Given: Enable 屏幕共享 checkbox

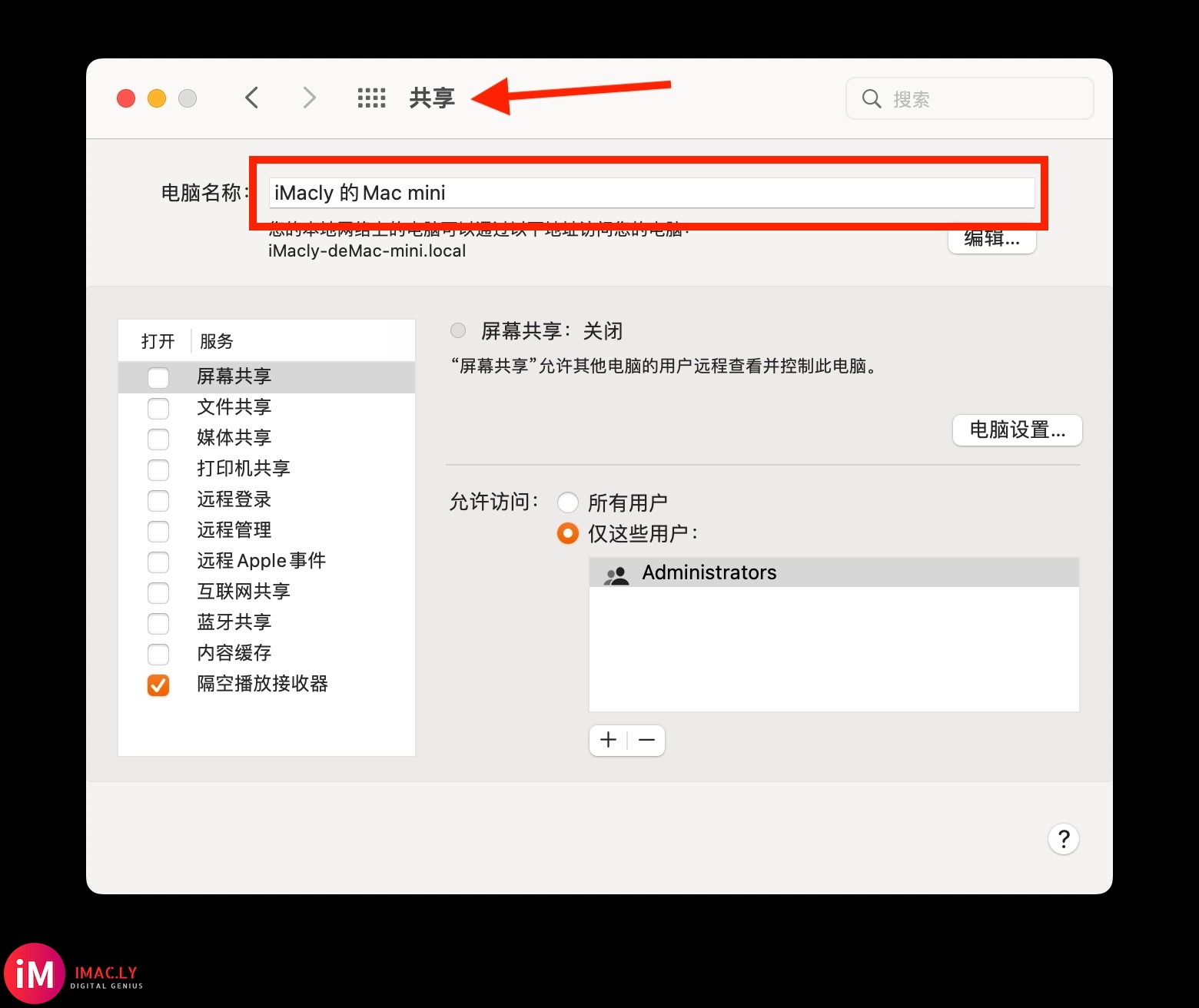Looking at the screenshot, I should [158, 377].
